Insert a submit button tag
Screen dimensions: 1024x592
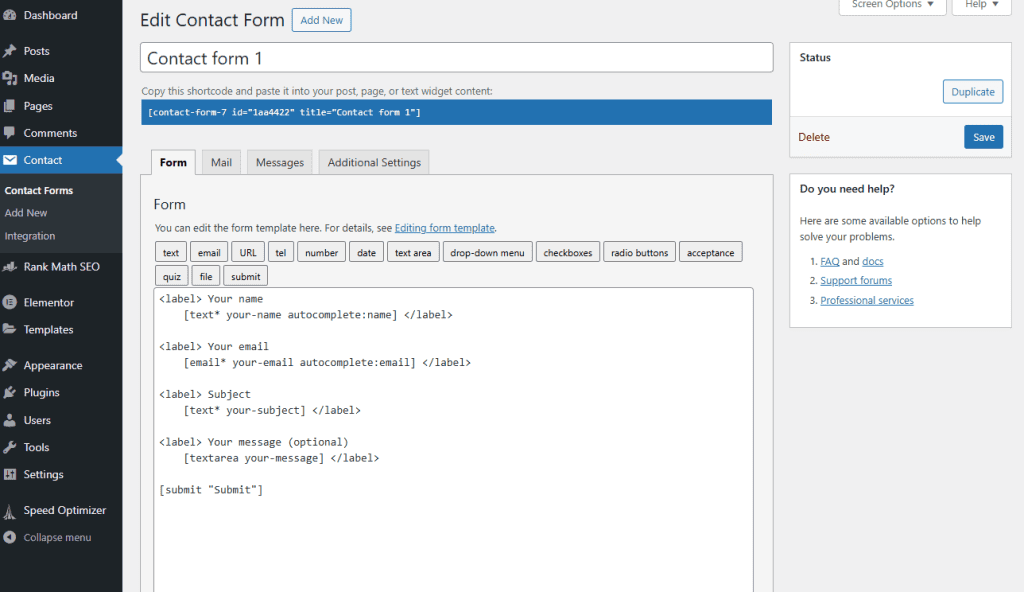(246, 276)
